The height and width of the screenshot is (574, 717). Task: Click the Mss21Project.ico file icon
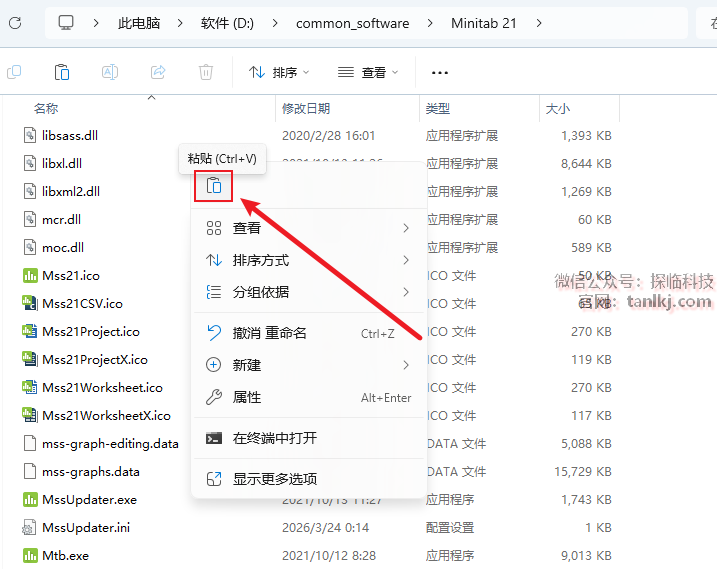click(x=30, y=331)
